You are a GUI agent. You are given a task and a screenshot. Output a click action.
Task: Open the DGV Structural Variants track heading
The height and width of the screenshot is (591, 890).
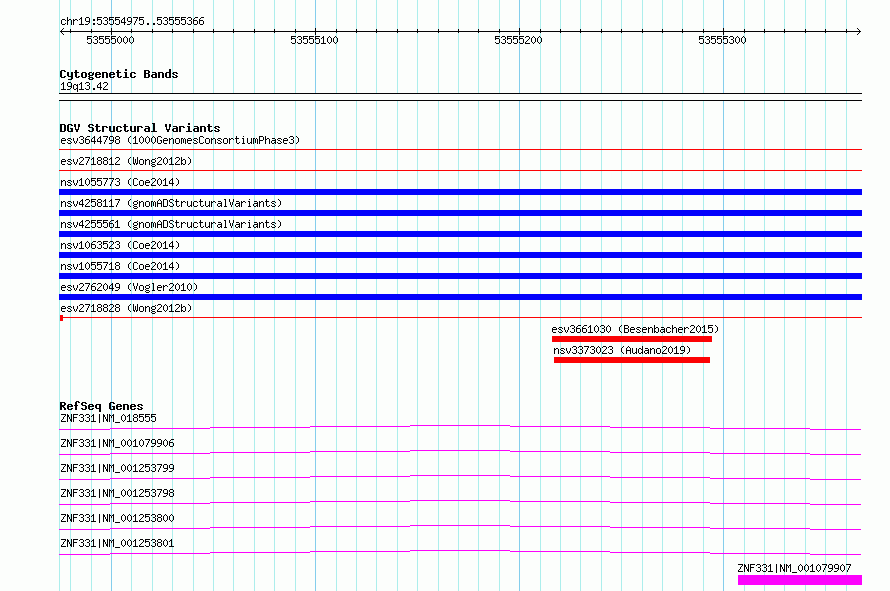pos(140,128)
